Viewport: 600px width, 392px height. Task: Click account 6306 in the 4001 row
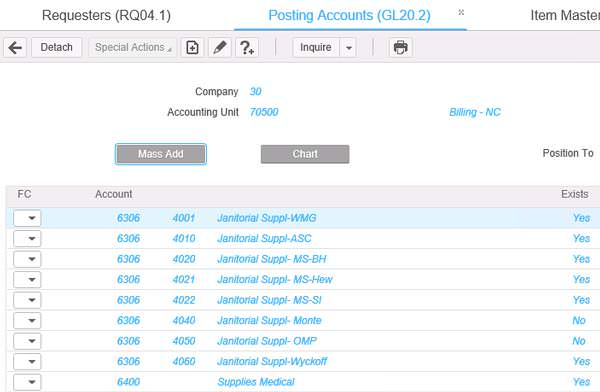pyautogui.click(x=129, y=218)
